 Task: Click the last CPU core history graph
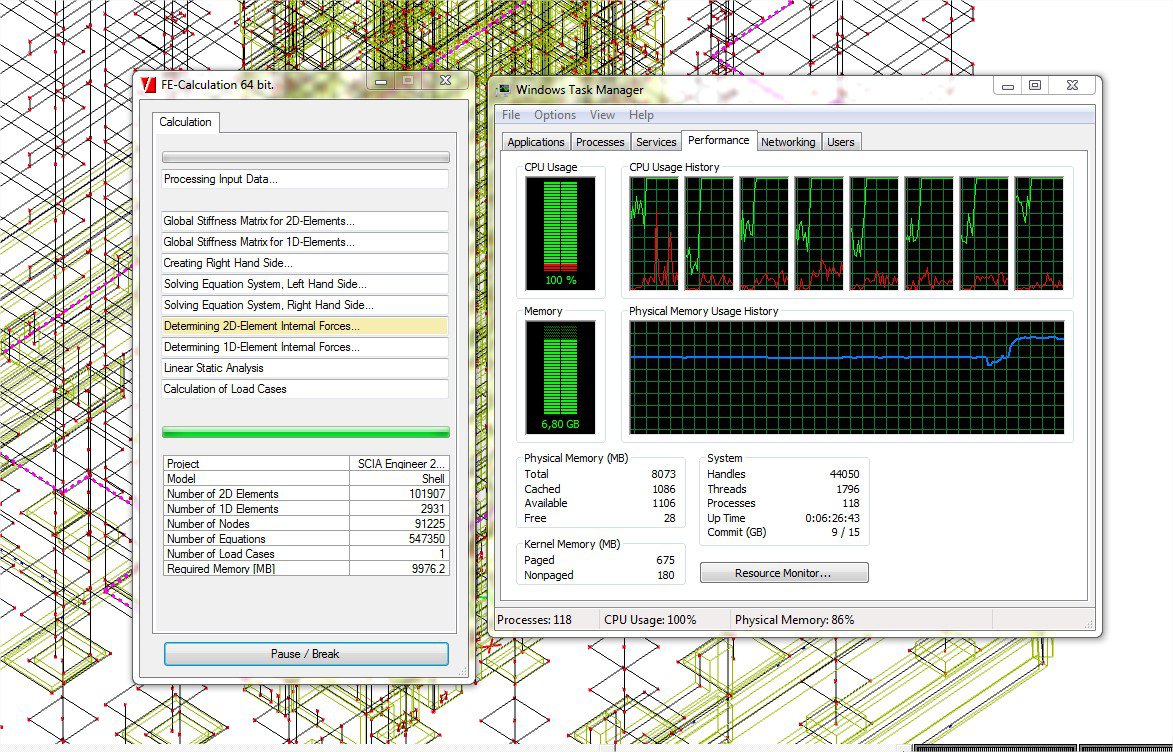(1039, 233)
